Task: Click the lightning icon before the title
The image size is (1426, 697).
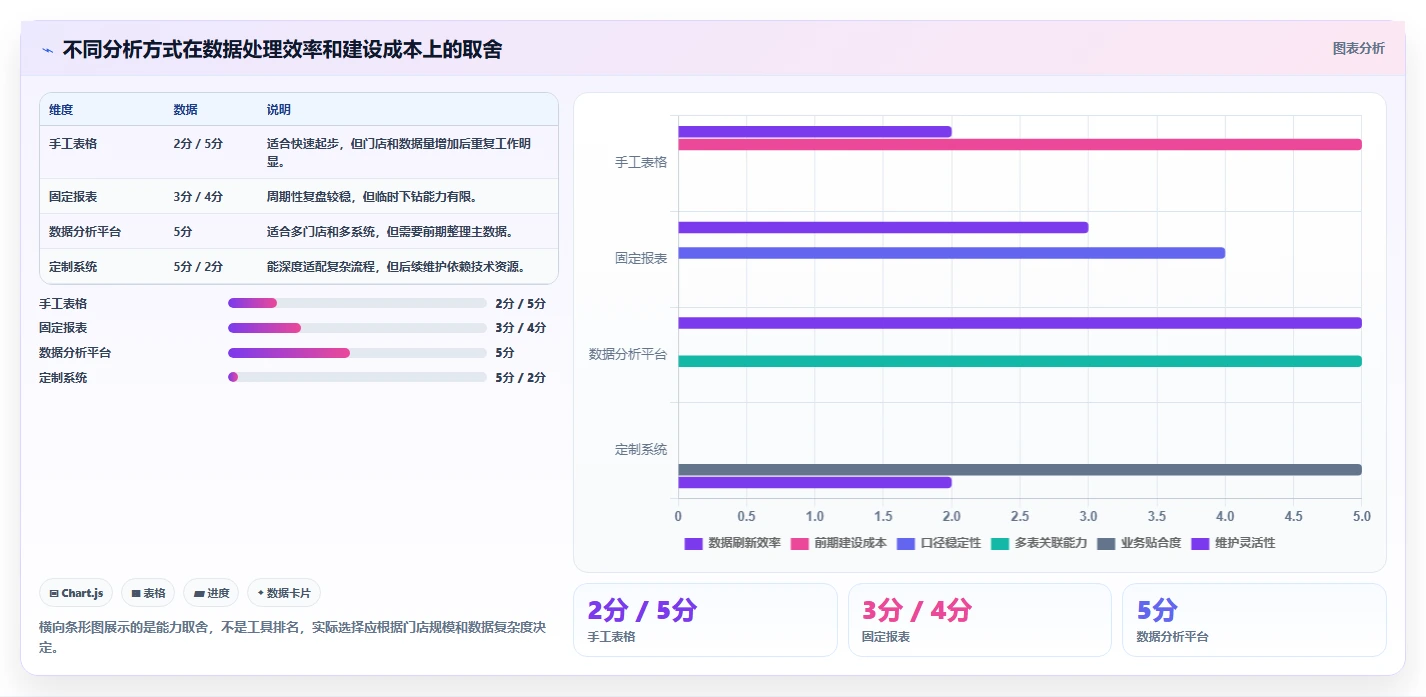Action: pos(47,50)
